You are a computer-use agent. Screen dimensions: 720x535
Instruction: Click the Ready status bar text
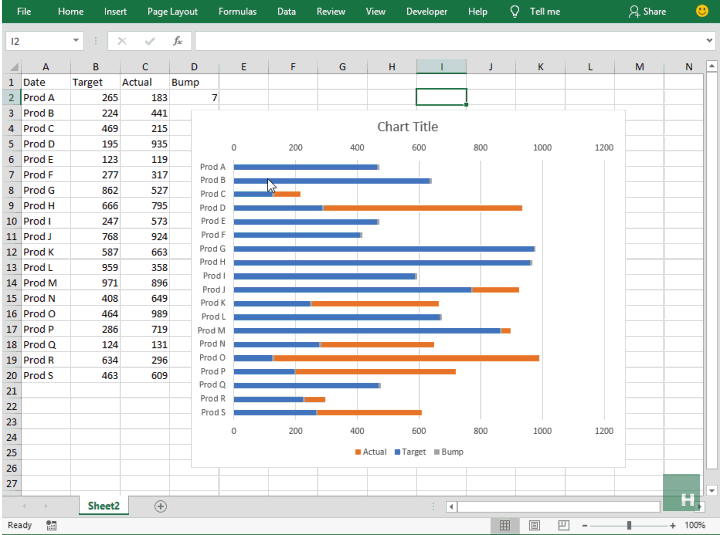(x=20, y=525)
